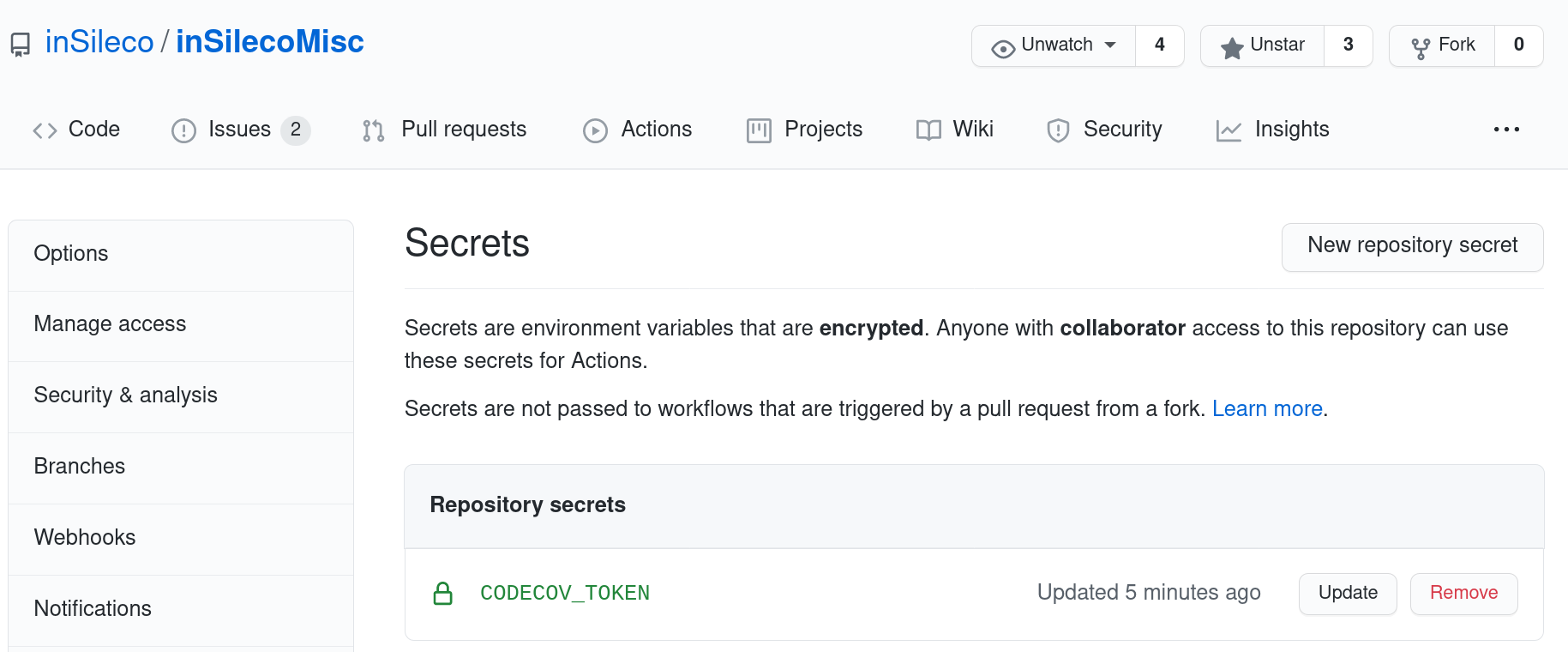Switch to the Issues tab
Viewport: 1568px width, 652px height.
(x=240, y=130)
